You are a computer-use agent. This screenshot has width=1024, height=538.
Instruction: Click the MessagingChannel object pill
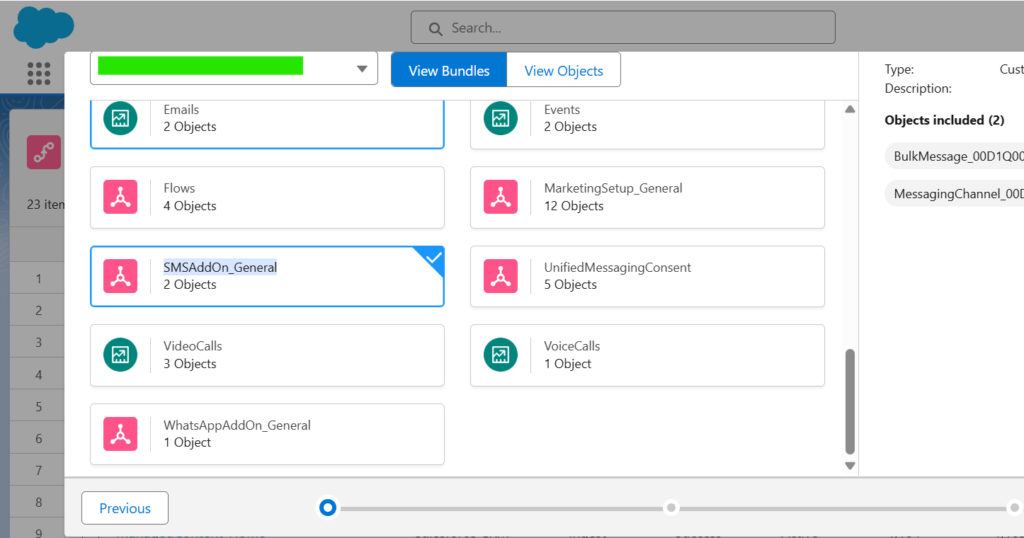click(954, 194)
